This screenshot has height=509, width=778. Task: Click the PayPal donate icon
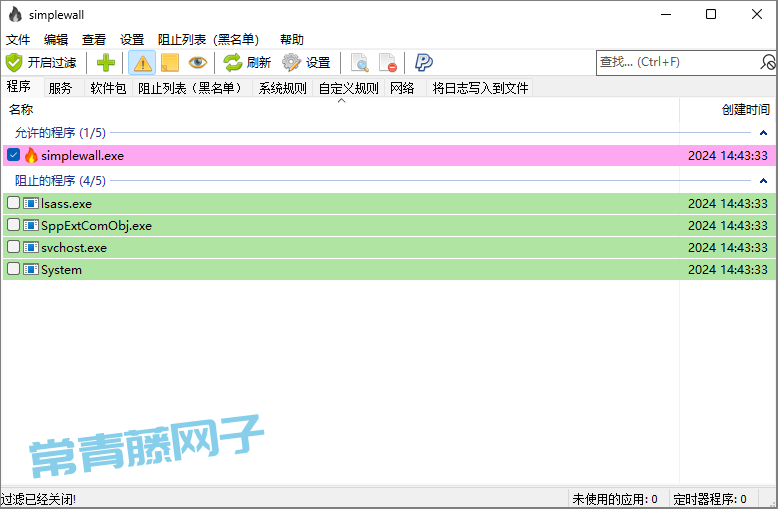424,62
